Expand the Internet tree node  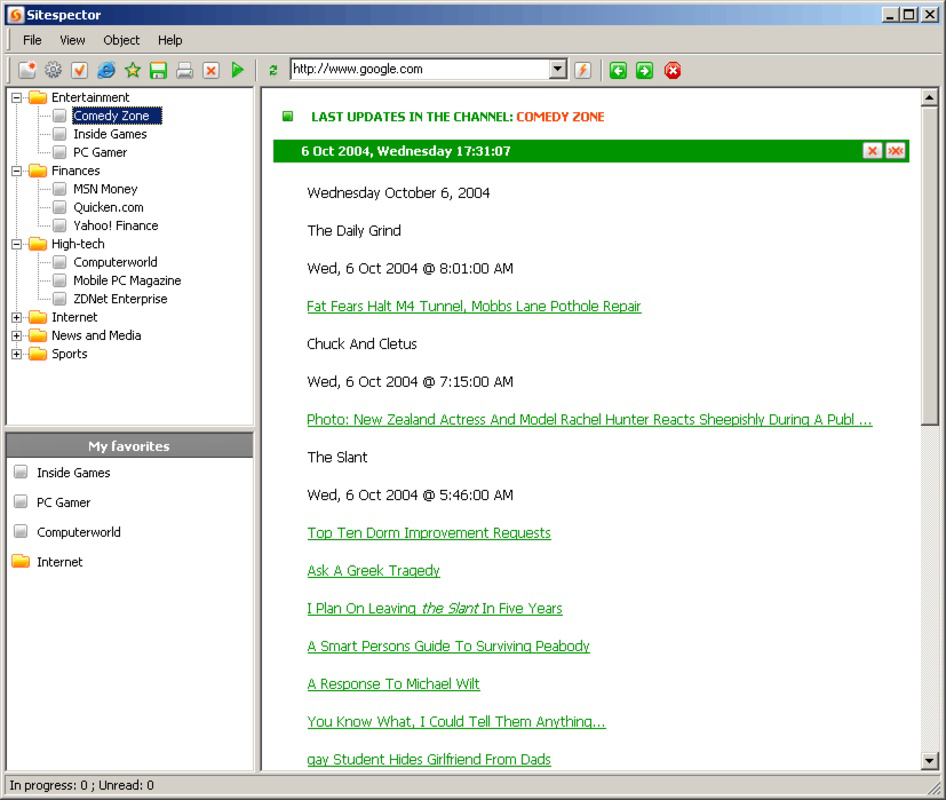(17, 317)
